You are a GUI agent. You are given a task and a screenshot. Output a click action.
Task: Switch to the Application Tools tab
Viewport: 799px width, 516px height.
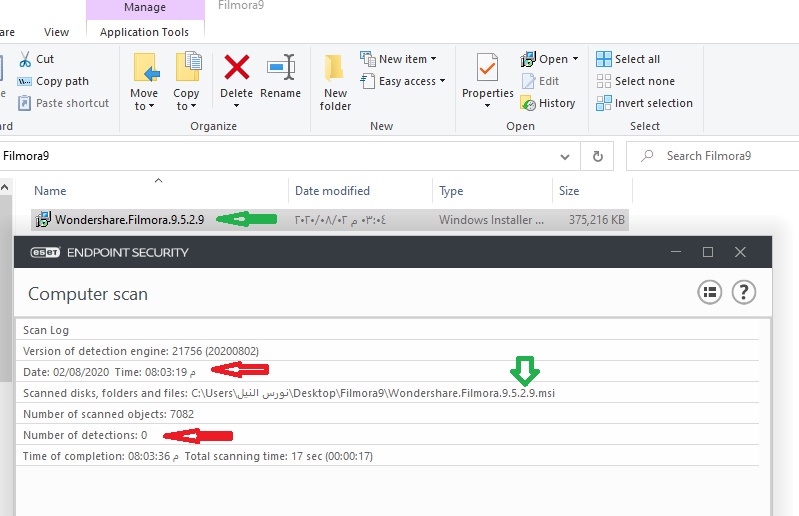144,33
